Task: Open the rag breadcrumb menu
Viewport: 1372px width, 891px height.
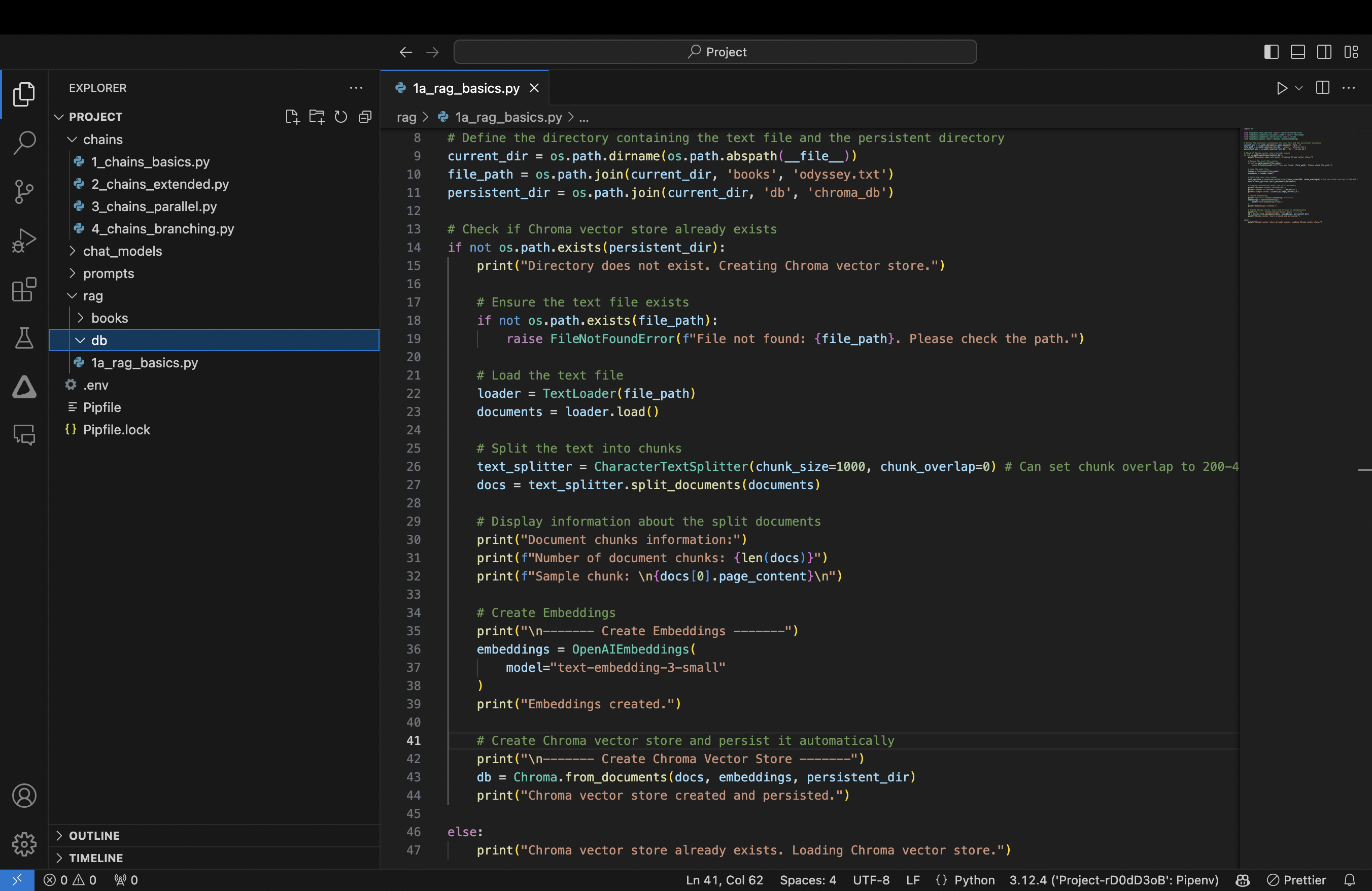Action: pyautogui.click(x=407, y=117)
